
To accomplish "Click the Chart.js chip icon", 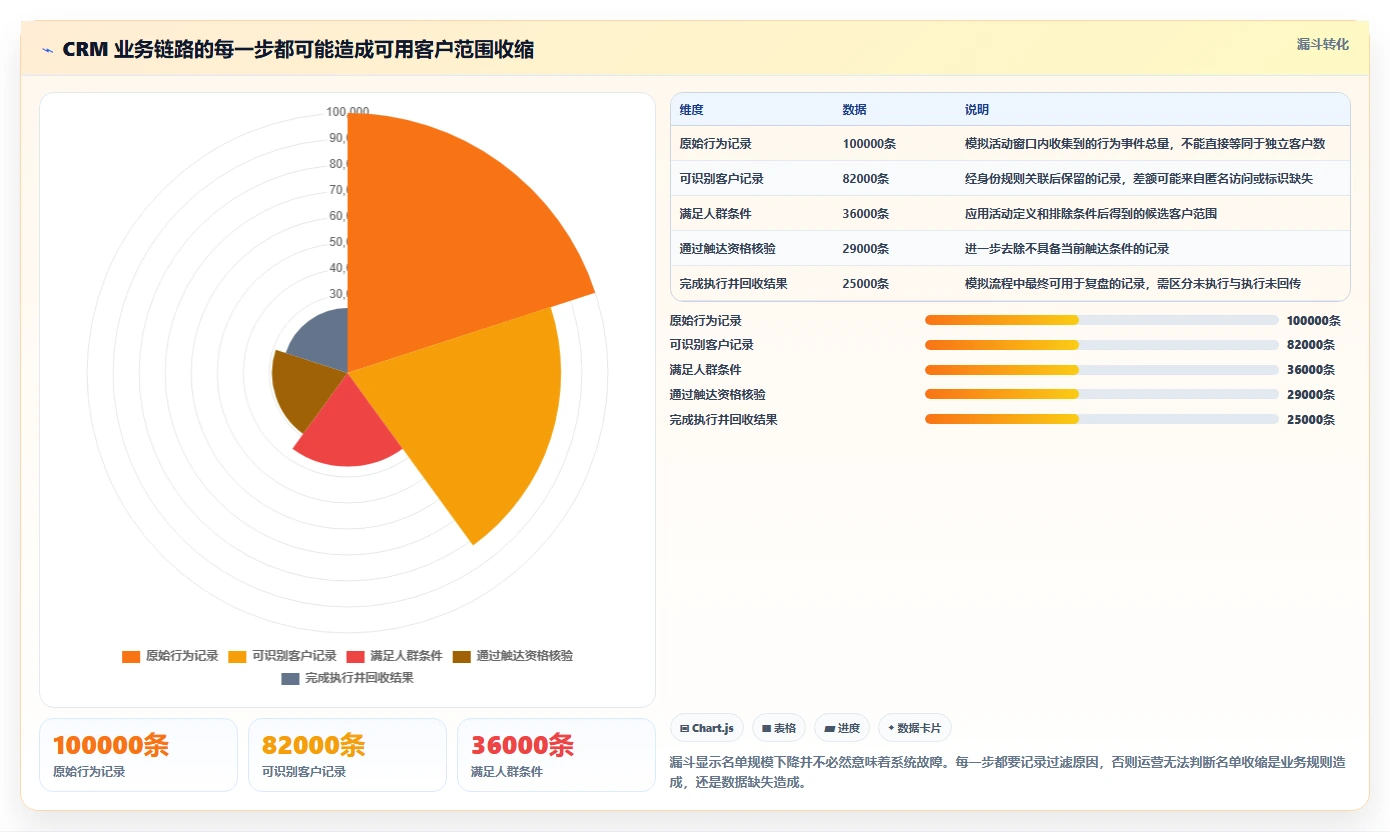I will pyautogui.click(x=684, y=729).
